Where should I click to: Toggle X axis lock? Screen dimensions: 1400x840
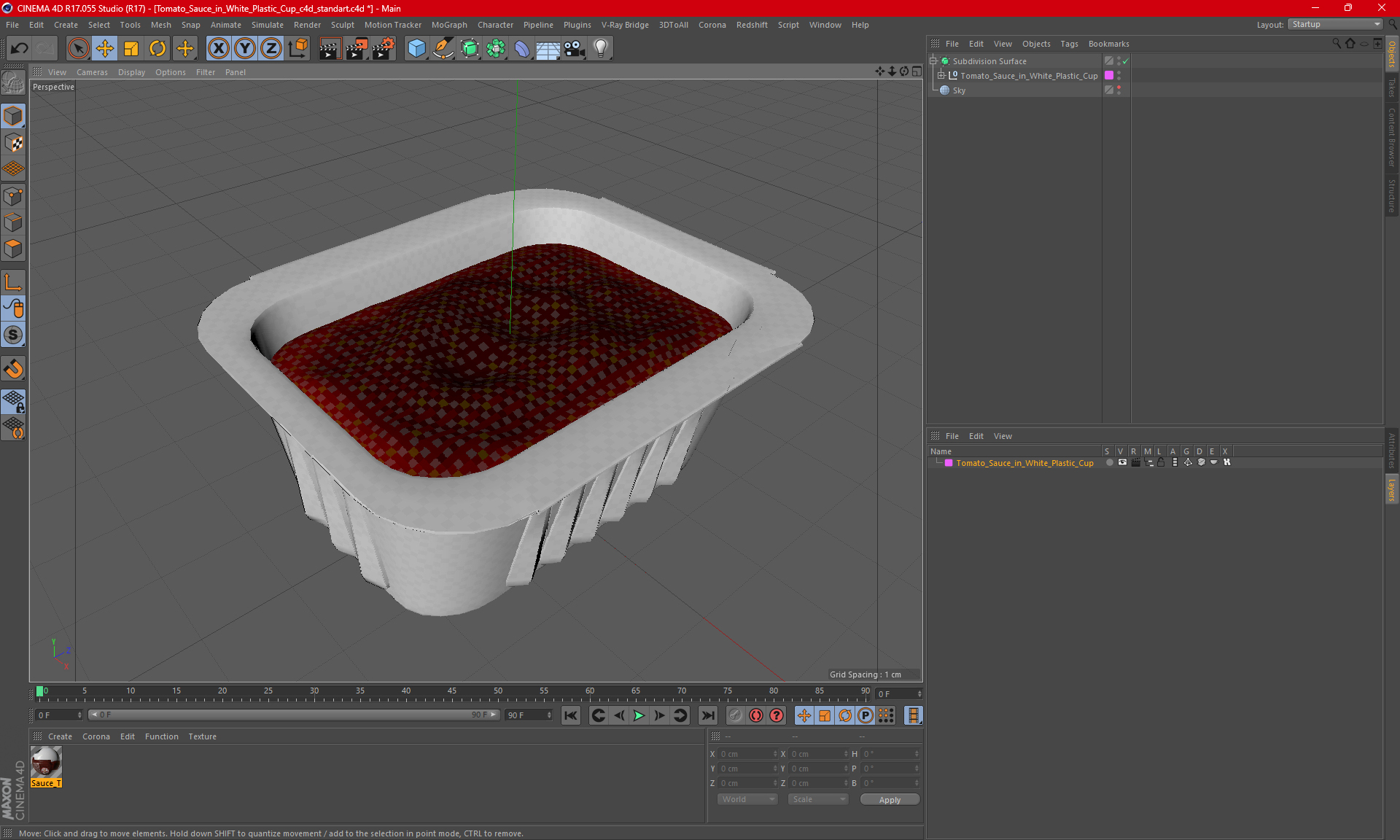pos(218,48)
